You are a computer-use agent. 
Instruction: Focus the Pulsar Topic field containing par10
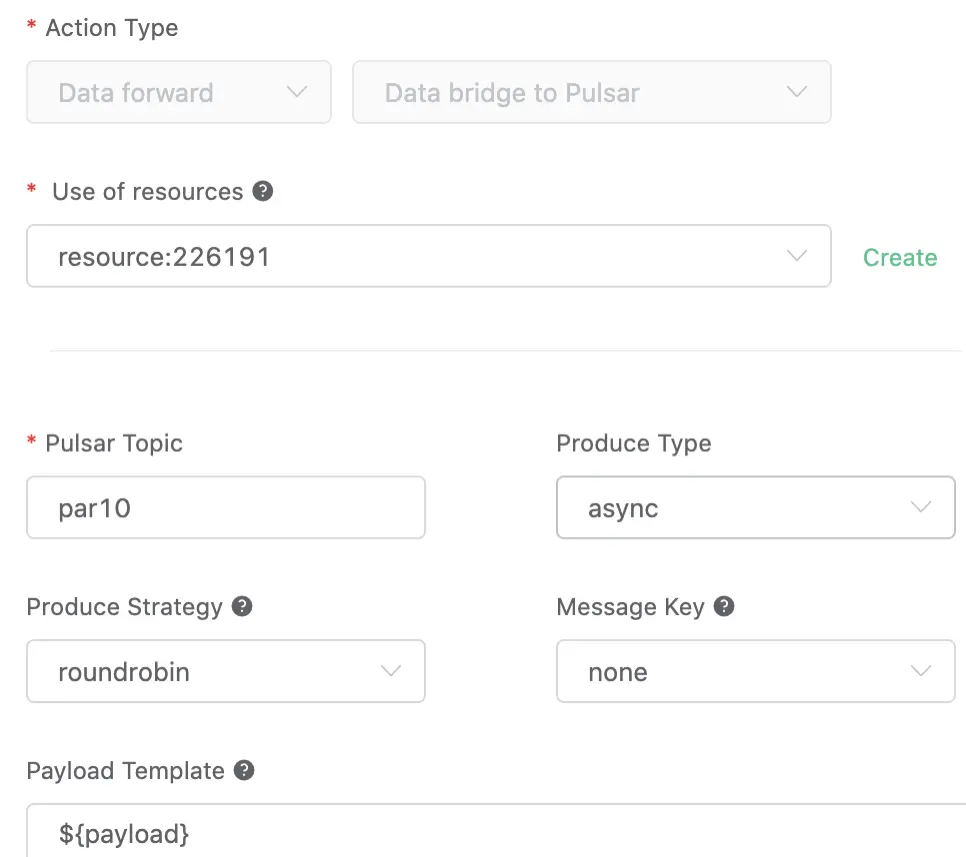tap(225, 508)
